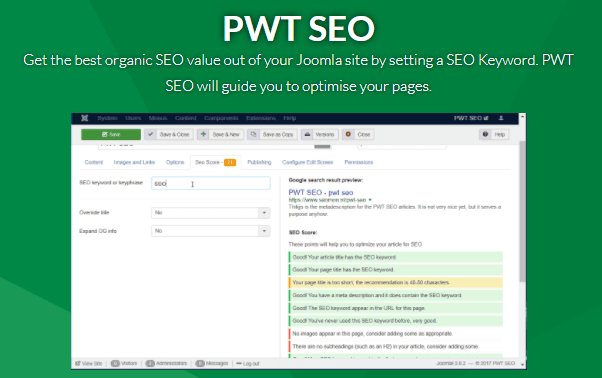Click 'Your article title has the SEO keyword' message
The image size is (602, 378).
395,257
